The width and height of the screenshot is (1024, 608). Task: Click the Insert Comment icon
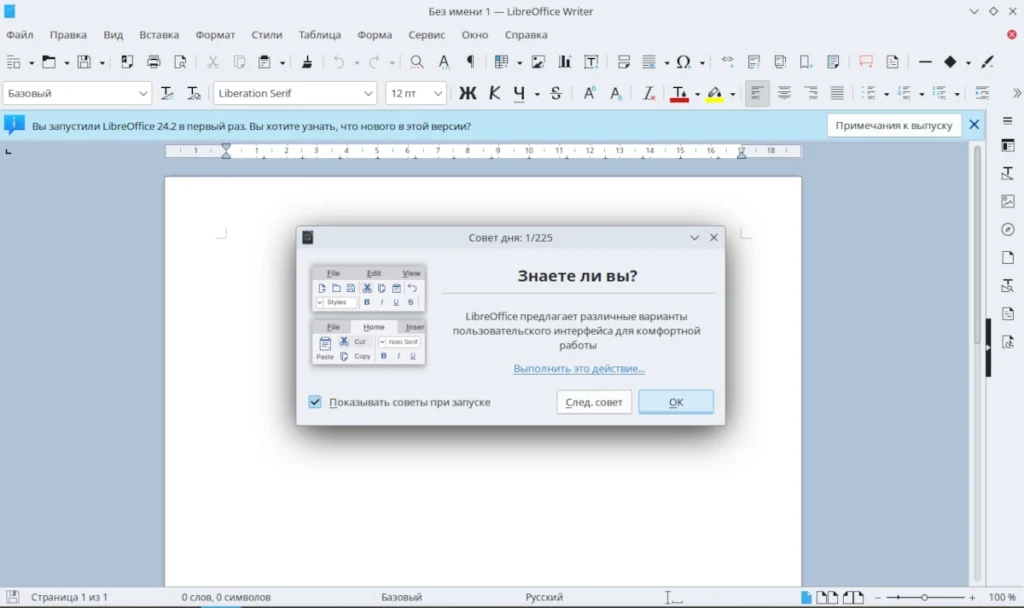866,62
